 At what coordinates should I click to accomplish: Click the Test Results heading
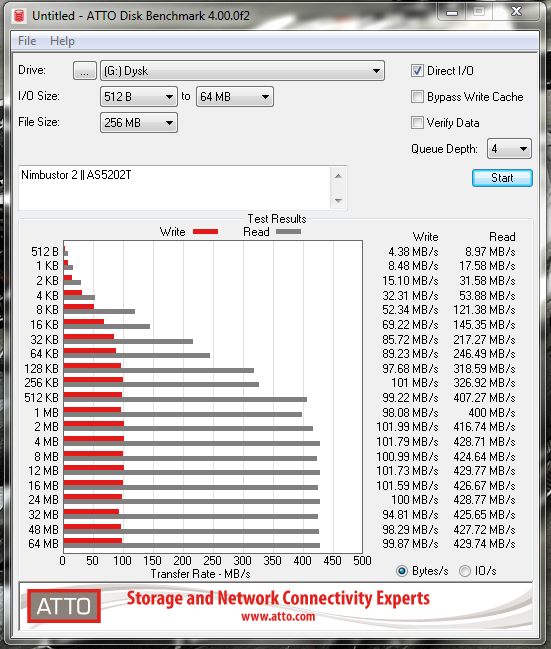pos(277,219)
